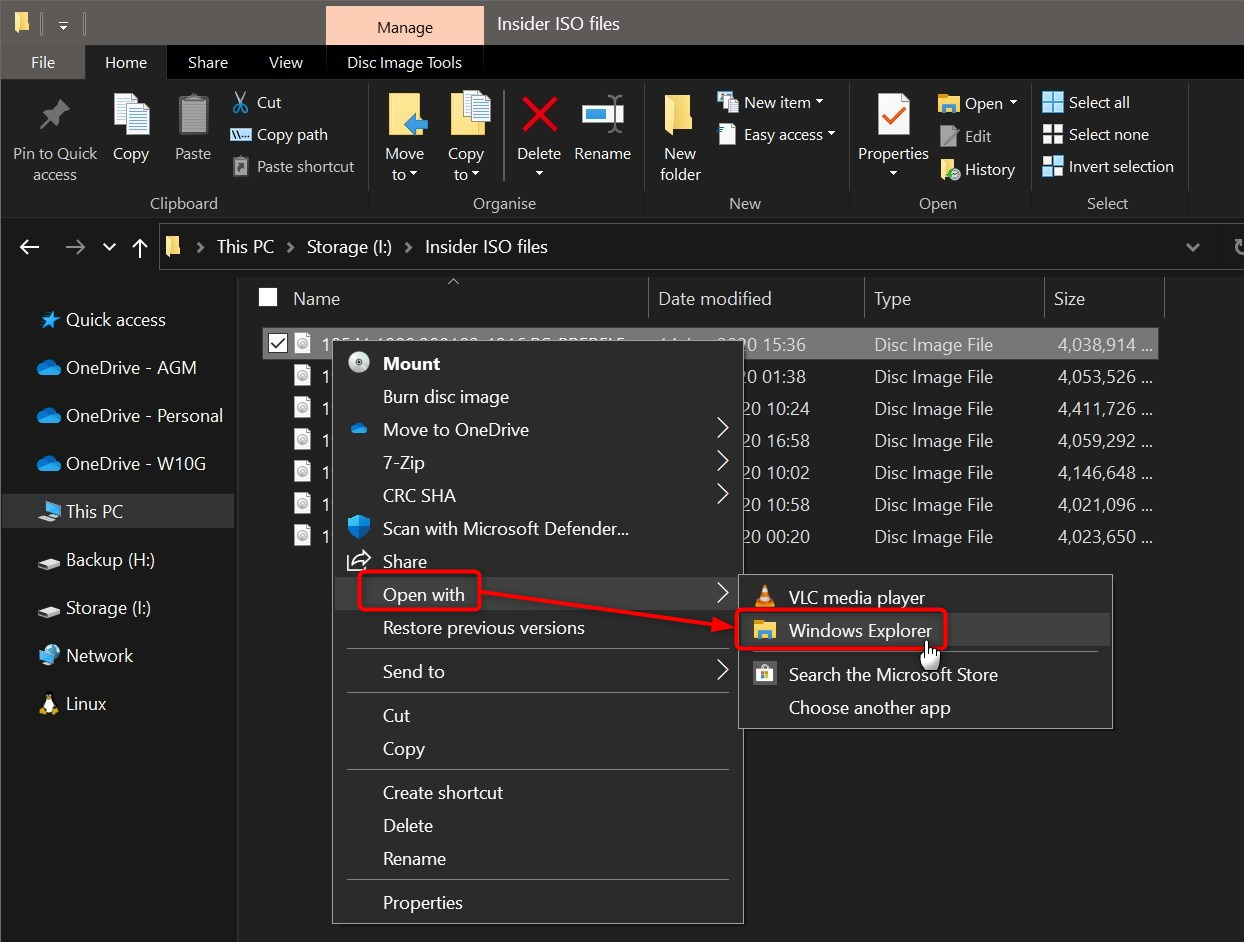Open the Send to submenu

tap(538, 672)
